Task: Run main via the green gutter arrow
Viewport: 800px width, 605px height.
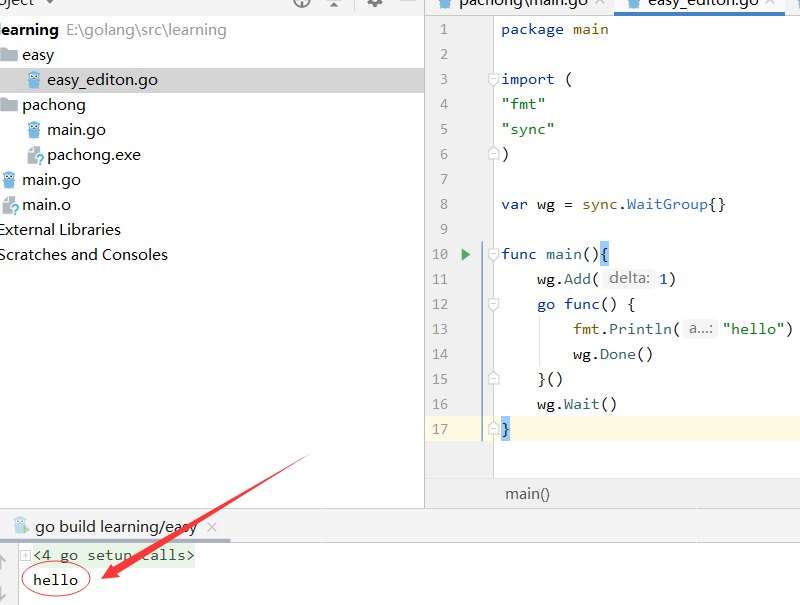Action: [465, 255]
